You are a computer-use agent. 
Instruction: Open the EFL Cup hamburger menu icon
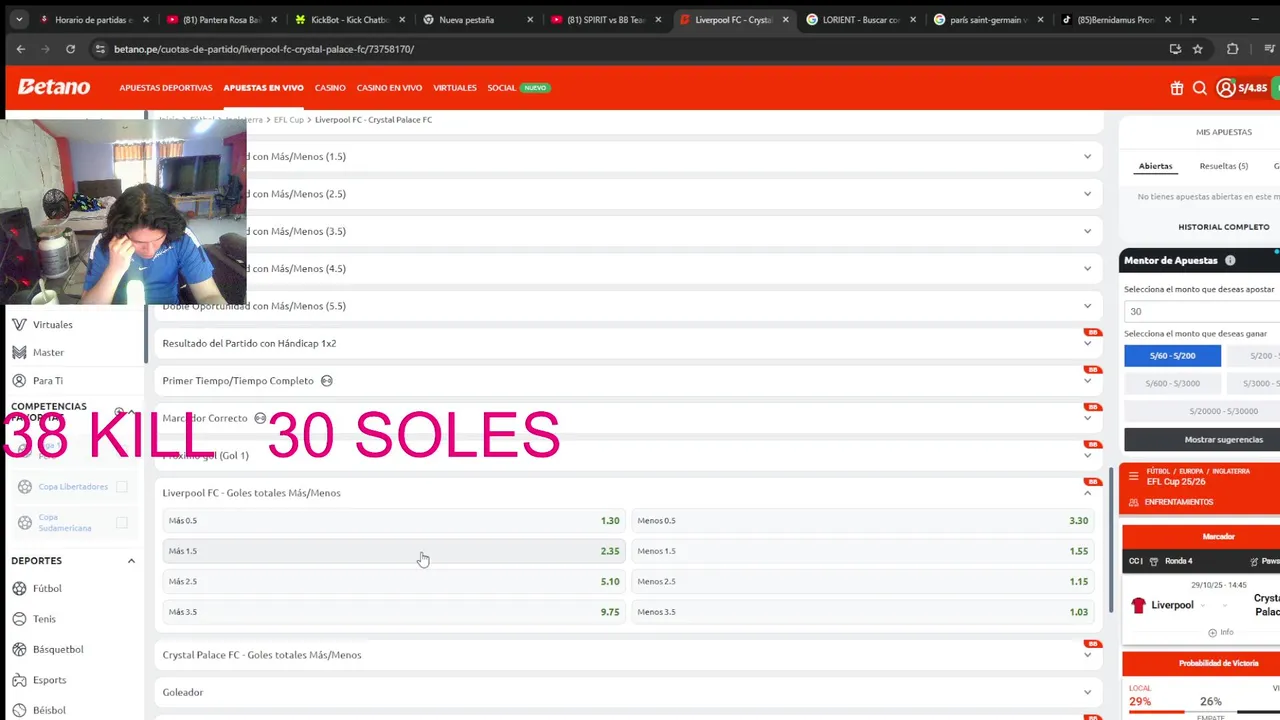click(1133, 476)
